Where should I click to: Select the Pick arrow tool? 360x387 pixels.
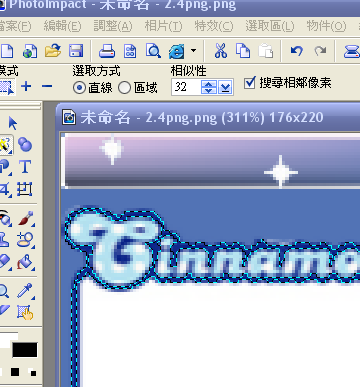coord(13,123)
